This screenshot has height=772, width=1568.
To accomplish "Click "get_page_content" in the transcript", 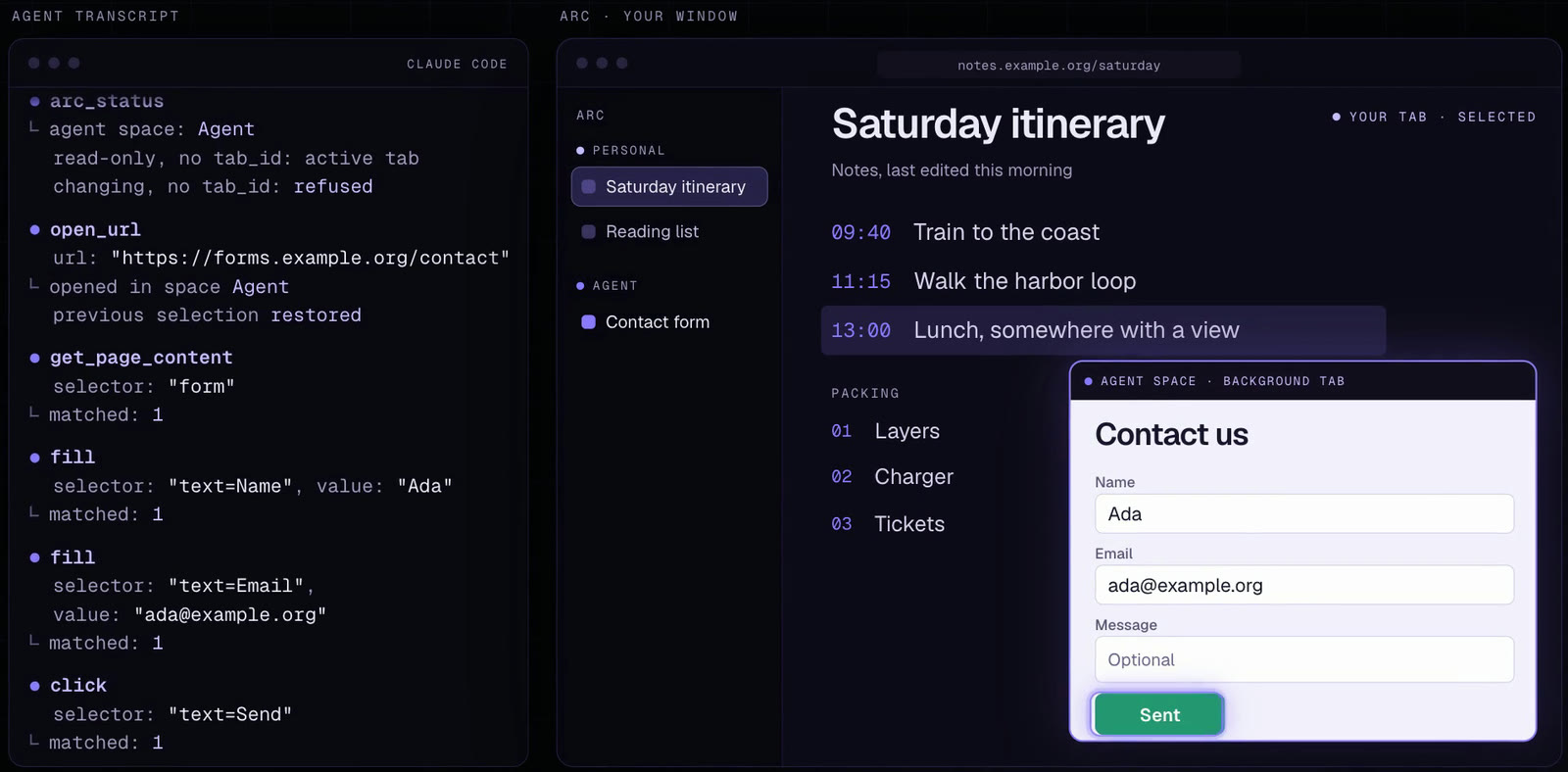I will click(141, 358).
